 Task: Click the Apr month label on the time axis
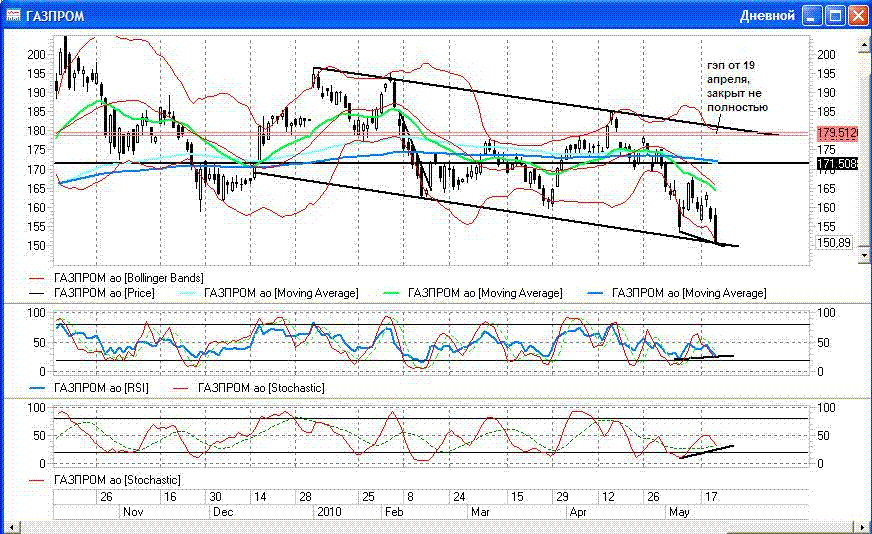coord(578,512)
